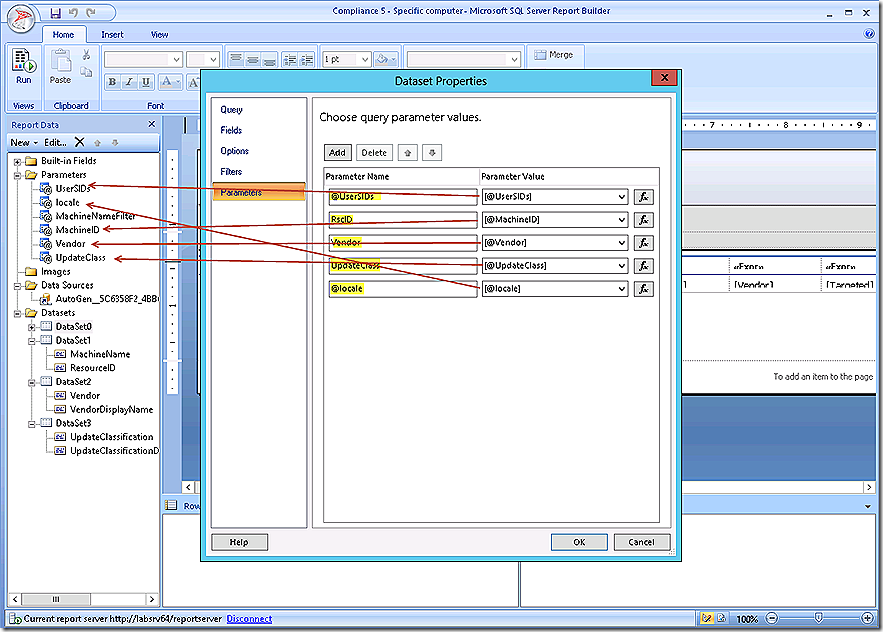Open expression editor for @MachineID value
Image resolution: width=883 pixels, height=632 pixels.
pyautogui.click(x=644, y=220)
